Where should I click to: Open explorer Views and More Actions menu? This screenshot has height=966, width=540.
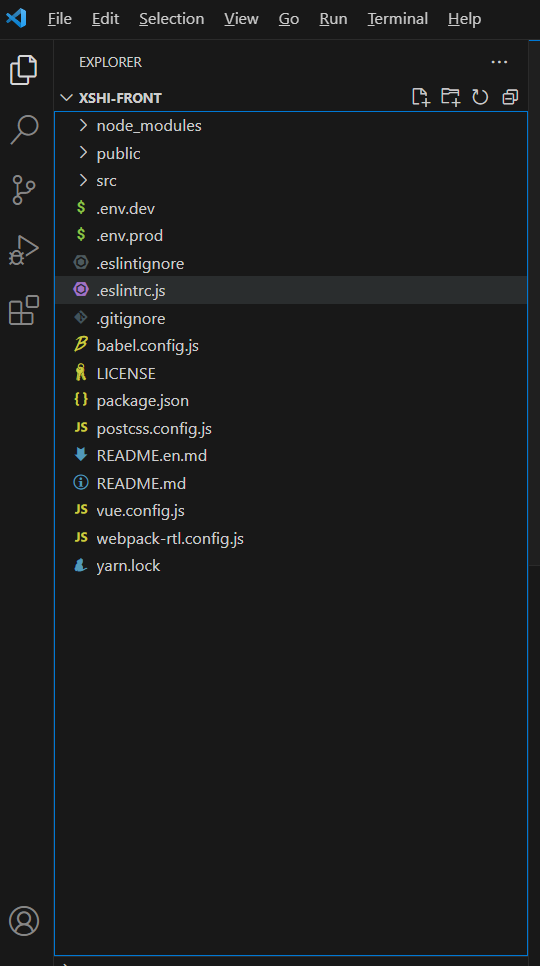pyautogui.click(x=499, y=62)
